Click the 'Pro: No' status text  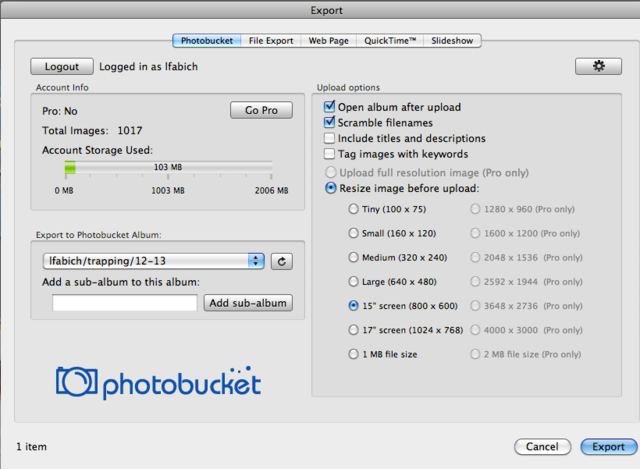[60, 111]
